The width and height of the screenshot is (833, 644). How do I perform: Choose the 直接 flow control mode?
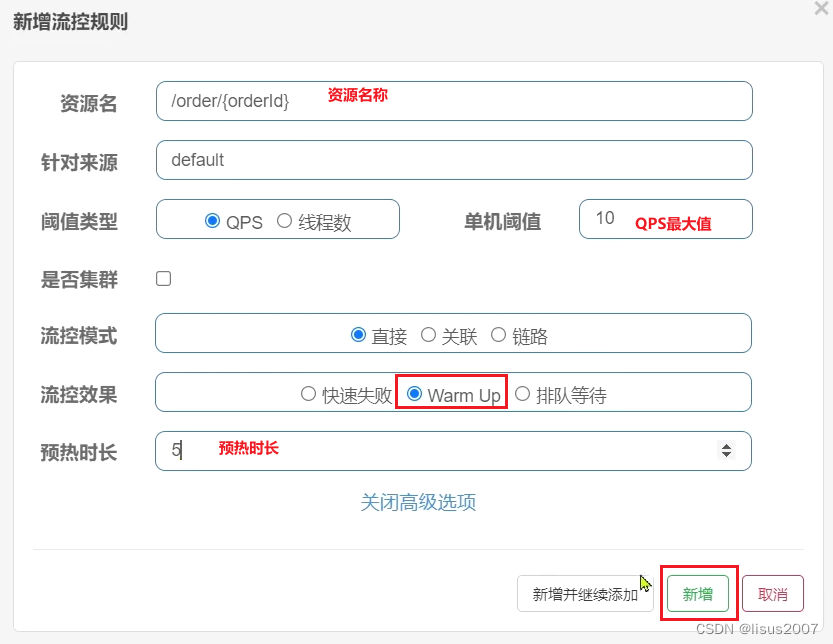click(360, 333)
